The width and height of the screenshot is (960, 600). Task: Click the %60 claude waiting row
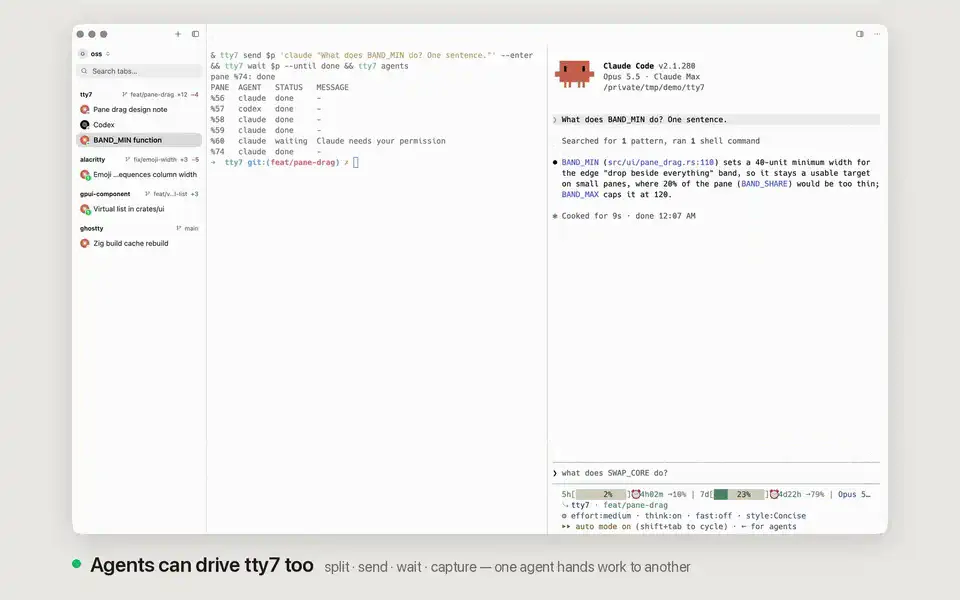[328, 141]
